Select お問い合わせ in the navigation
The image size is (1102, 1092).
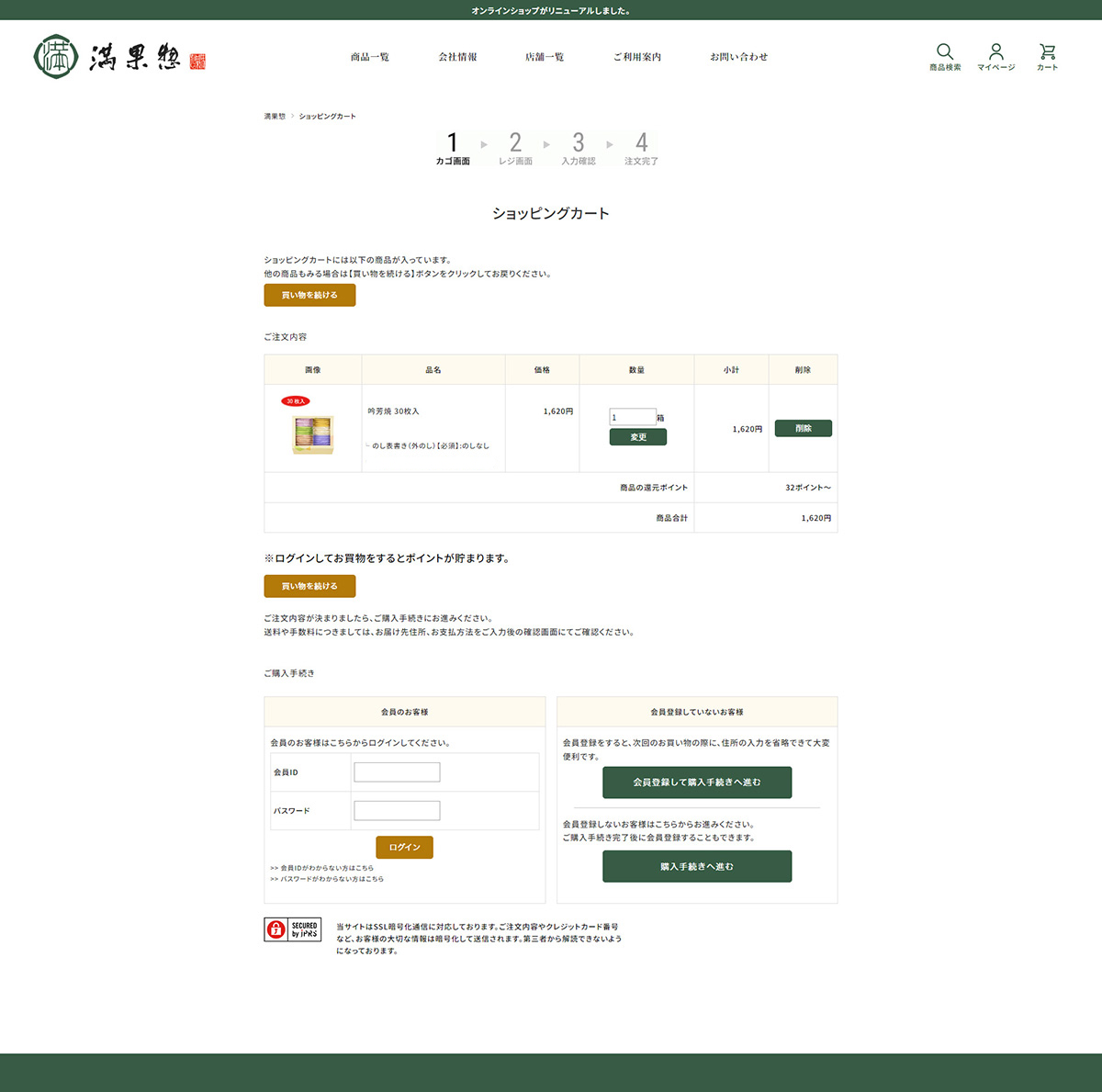coord(738,57)
